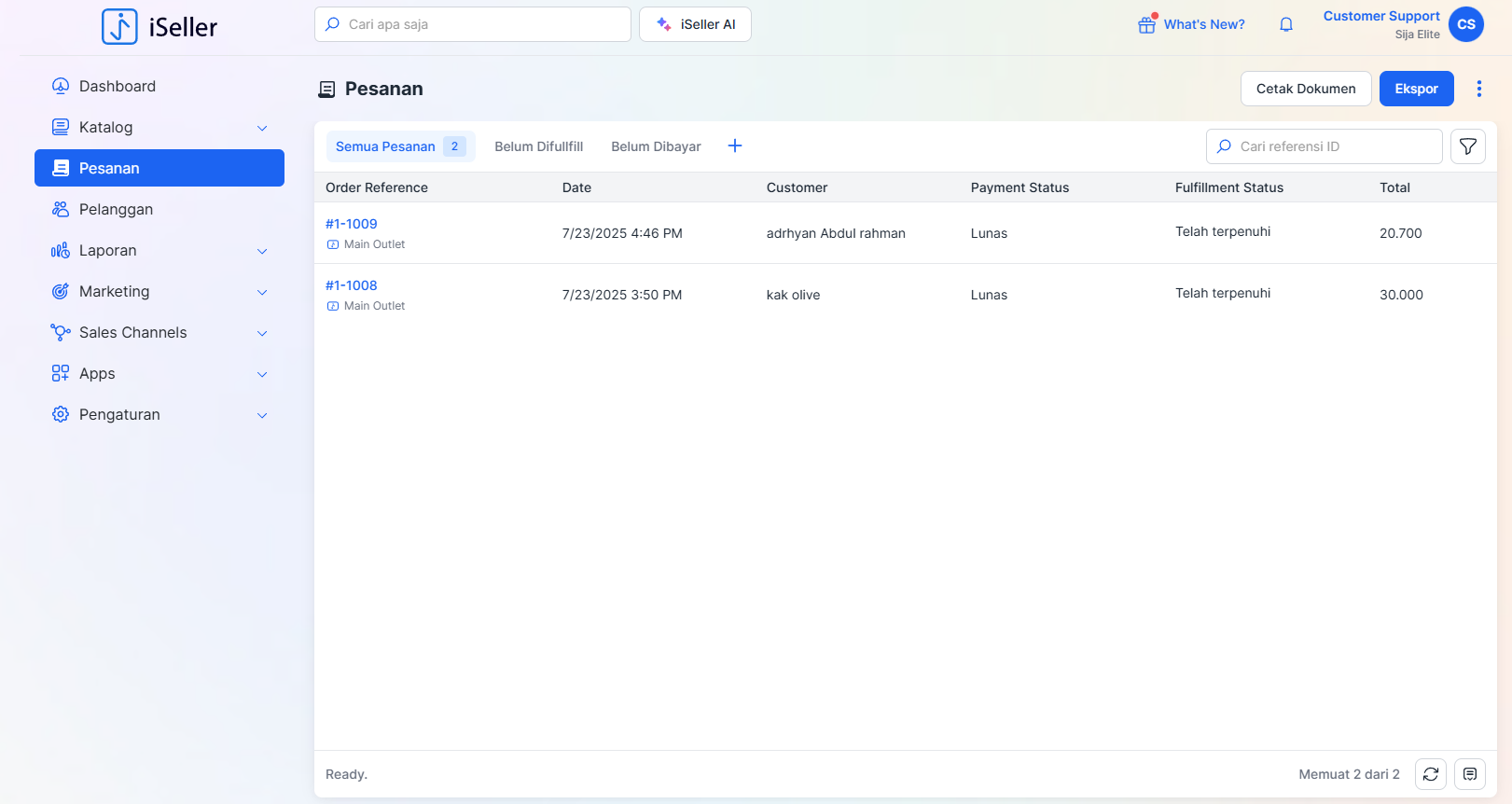This screenshot has width=1512, height=804.
Task: Click Cetak Dokumen button
Action: pyautogui.click(x=1305, y=89)
